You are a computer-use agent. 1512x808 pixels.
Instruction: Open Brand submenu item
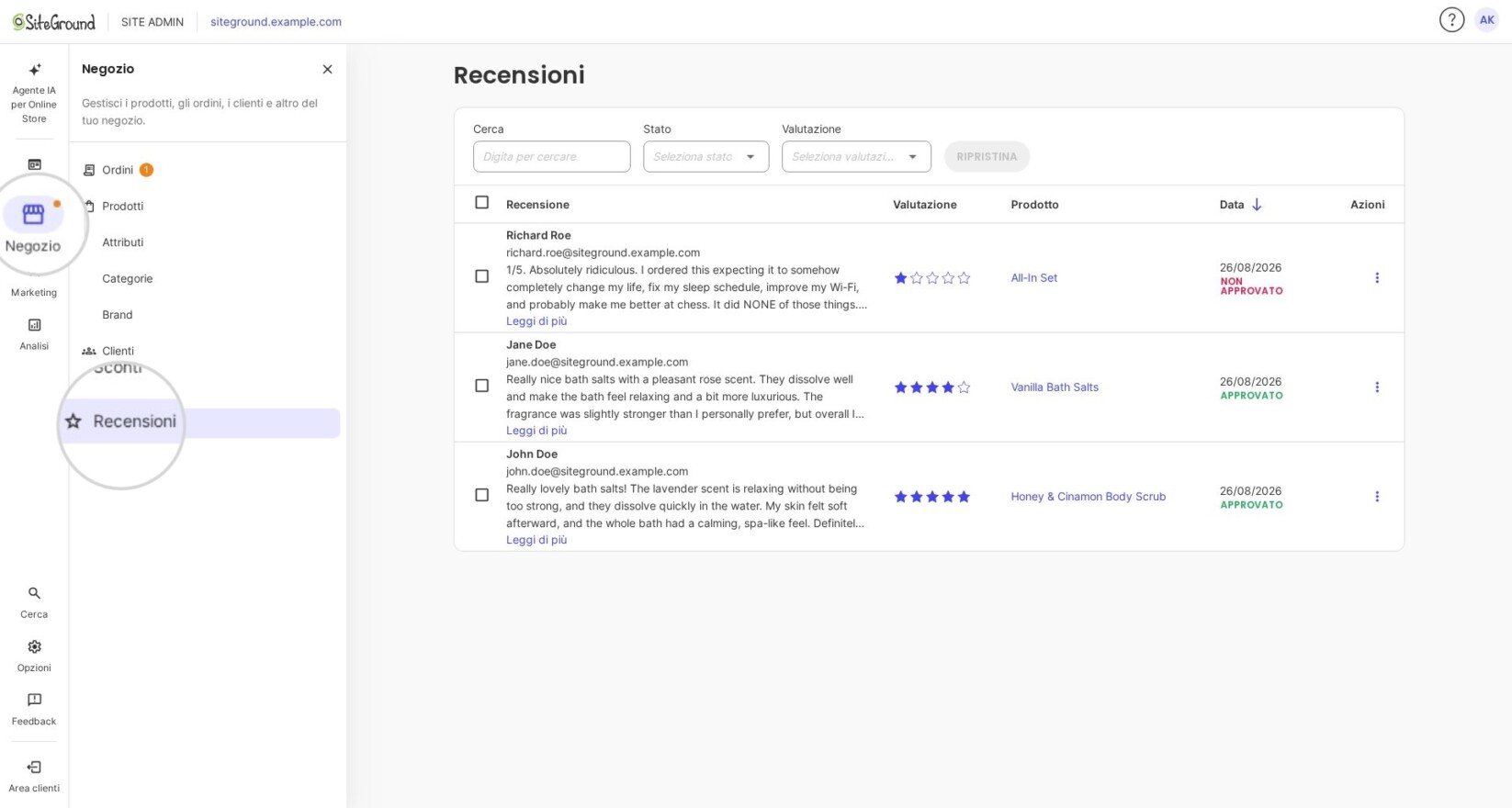point(118,315)
